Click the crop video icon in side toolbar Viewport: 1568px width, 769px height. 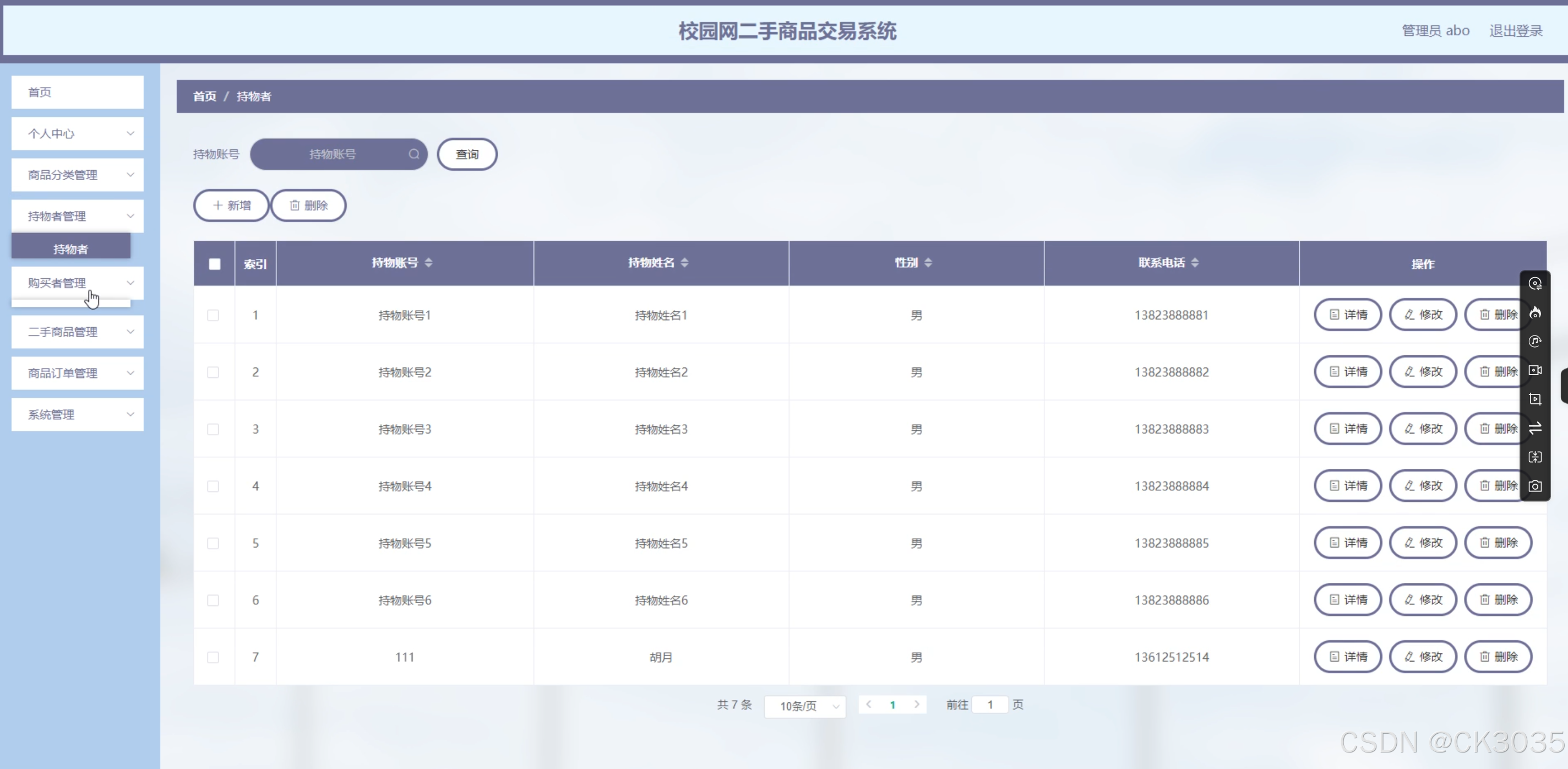tap(1535, 399)
